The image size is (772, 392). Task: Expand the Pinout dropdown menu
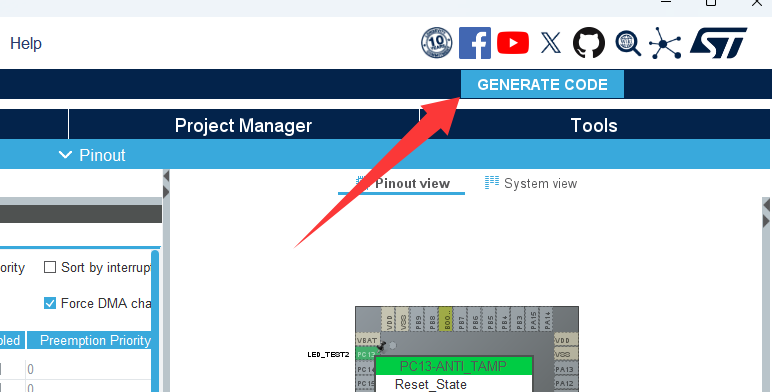pyautogui.click(x=93, y=155)
